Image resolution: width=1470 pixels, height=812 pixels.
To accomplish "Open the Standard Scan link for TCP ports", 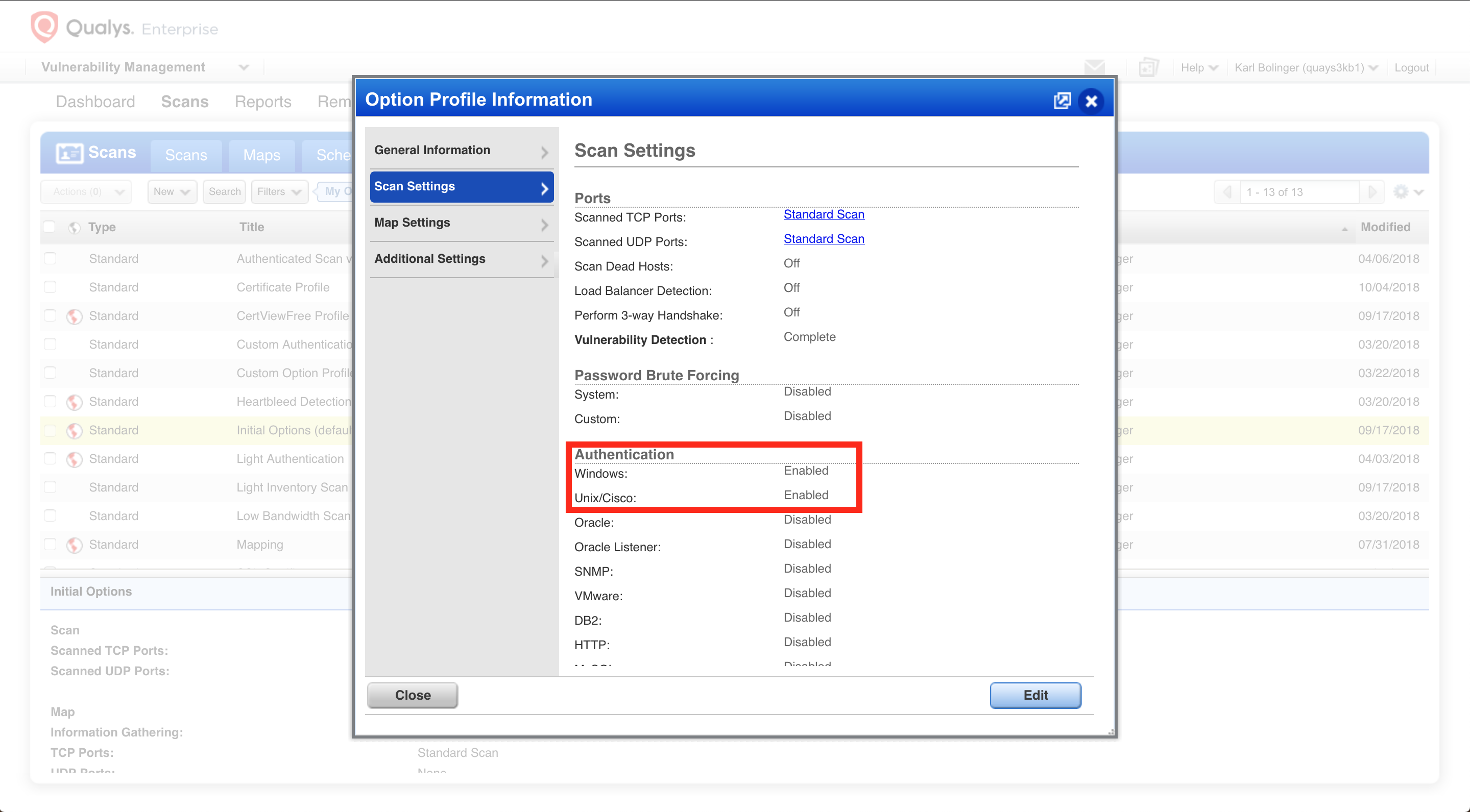I will [824, 214].
